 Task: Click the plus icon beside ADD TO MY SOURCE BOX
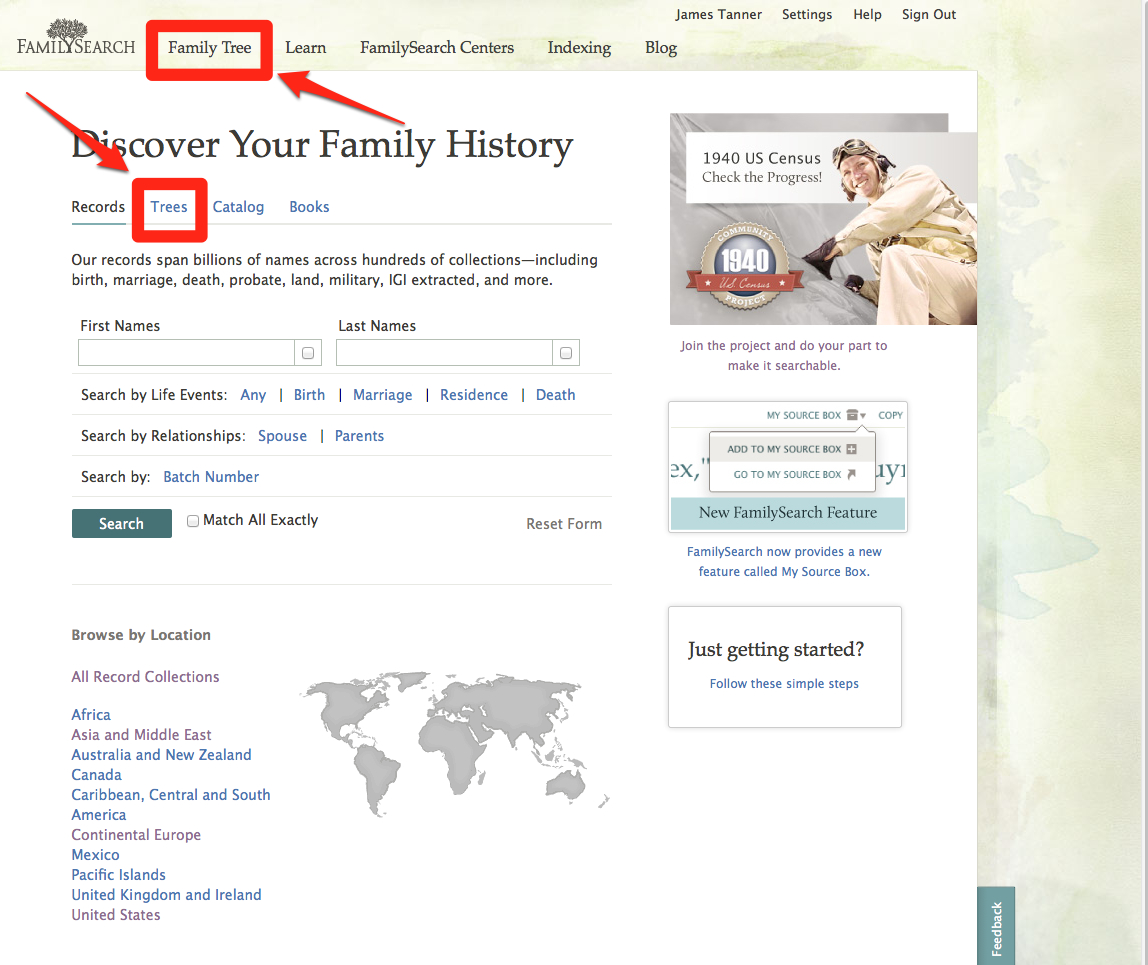(851, 449)
